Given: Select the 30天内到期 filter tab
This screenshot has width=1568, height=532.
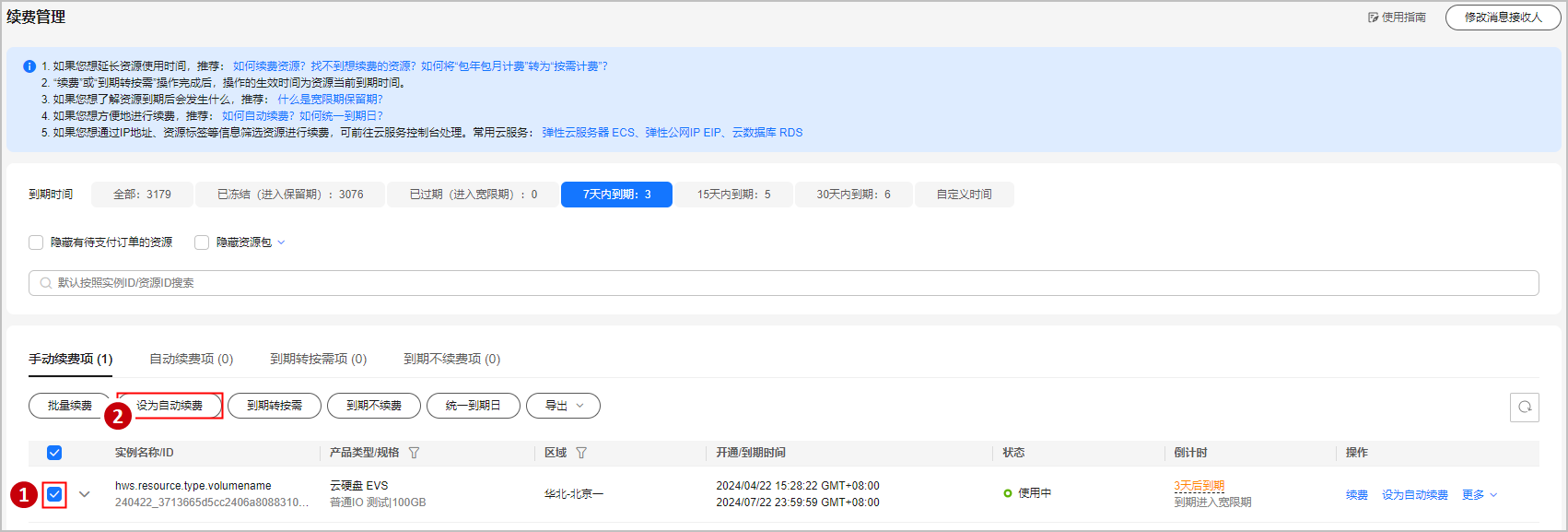Looking at the screenshot, I should (x=853, y=195).
